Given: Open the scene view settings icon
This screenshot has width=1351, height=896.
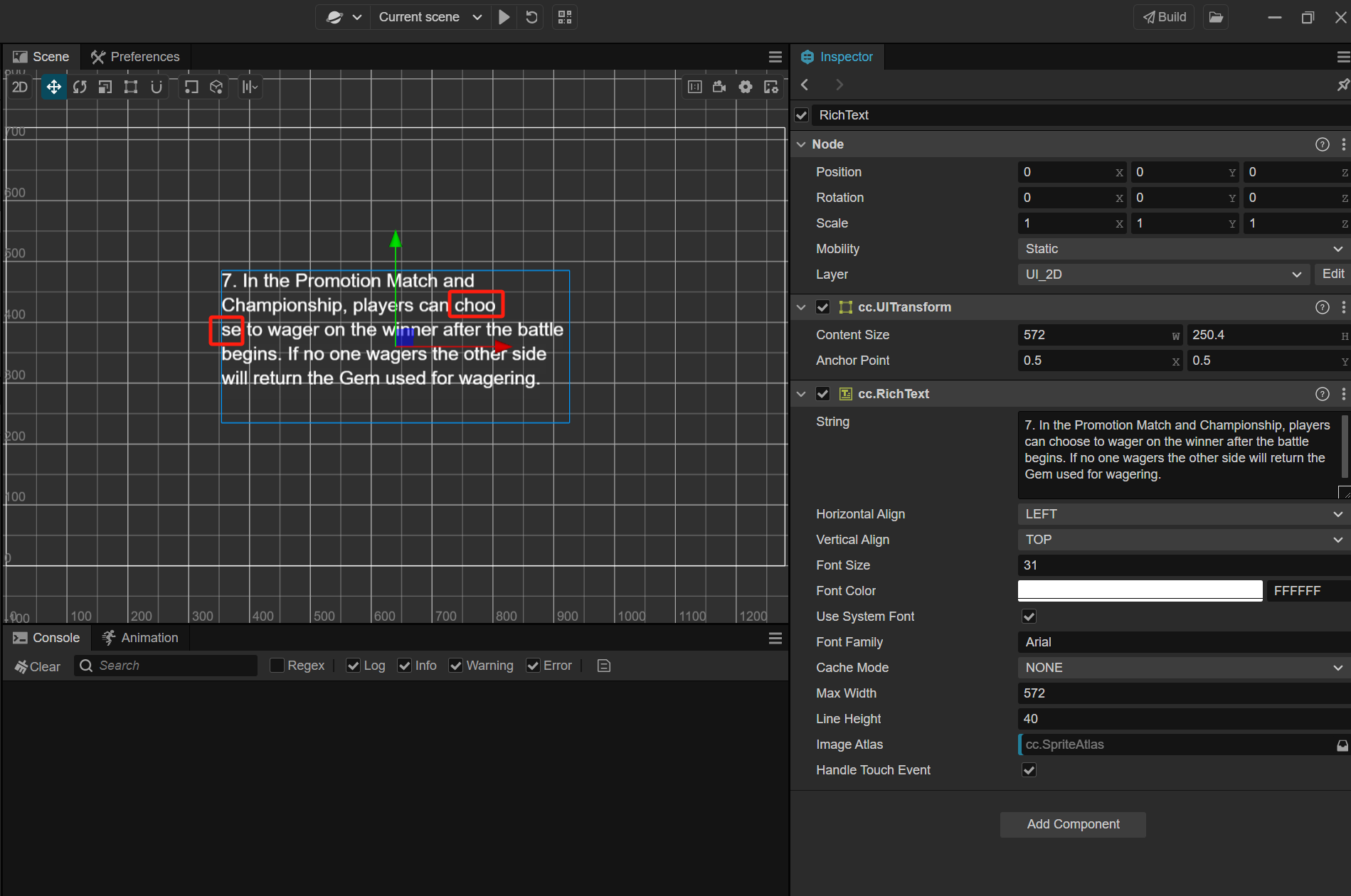Looking at the screenshot, I should tap(771, 87).
